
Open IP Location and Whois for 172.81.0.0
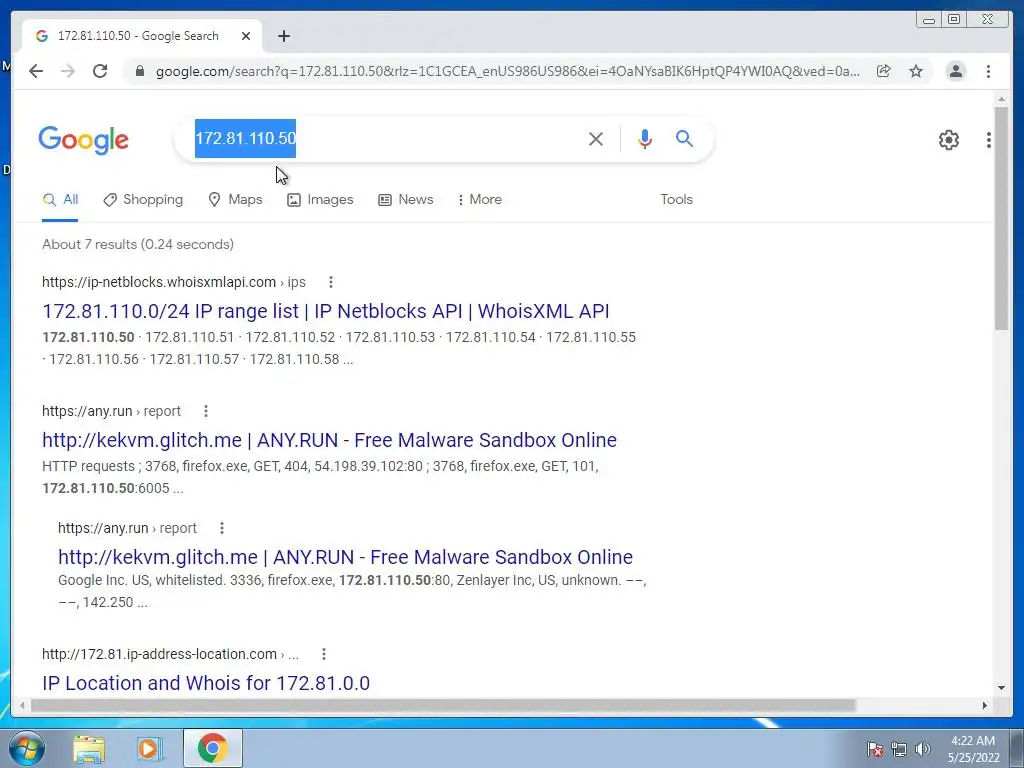click(206, 683)
